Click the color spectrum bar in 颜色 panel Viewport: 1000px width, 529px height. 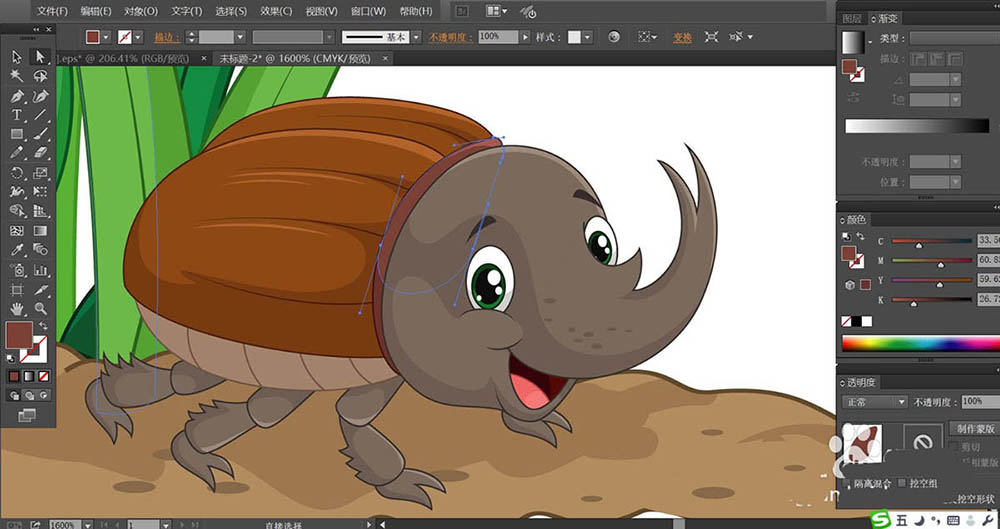click(x=916, y=344)
